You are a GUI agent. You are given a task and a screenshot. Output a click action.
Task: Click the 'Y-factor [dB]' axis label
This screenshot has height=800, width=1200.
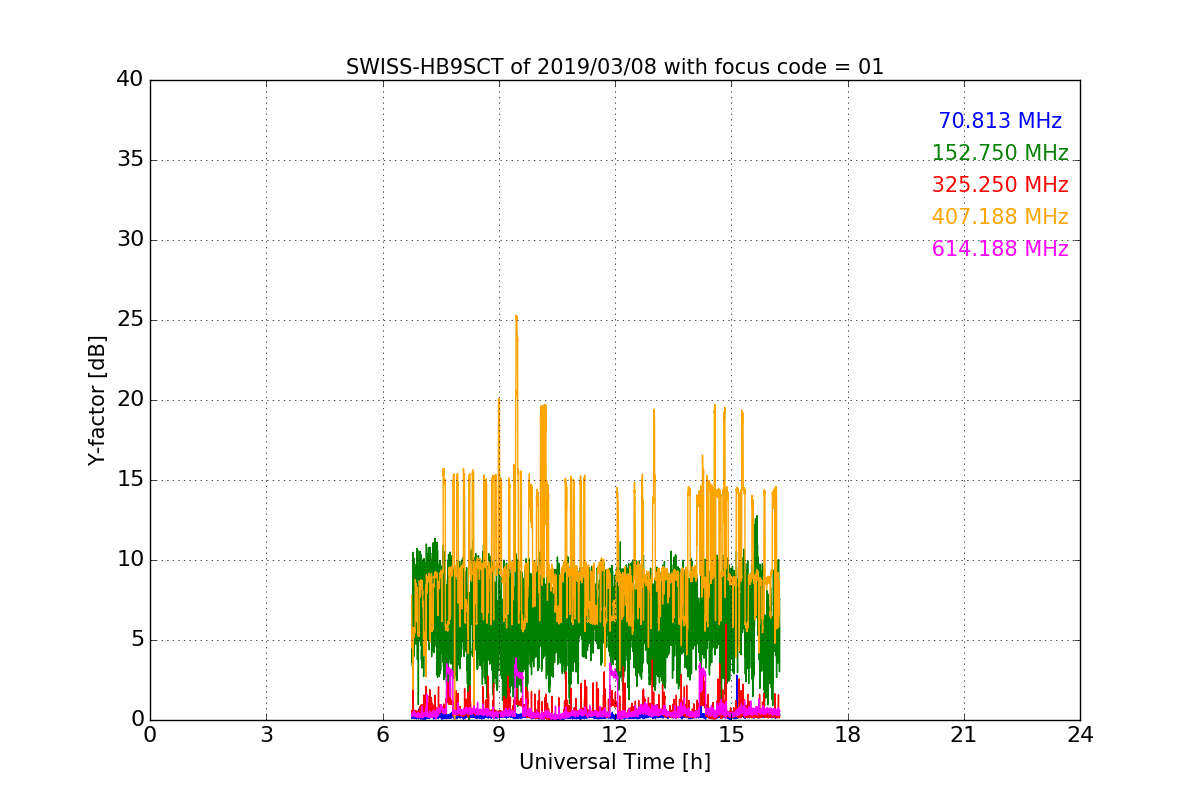(x=97, y=400)
